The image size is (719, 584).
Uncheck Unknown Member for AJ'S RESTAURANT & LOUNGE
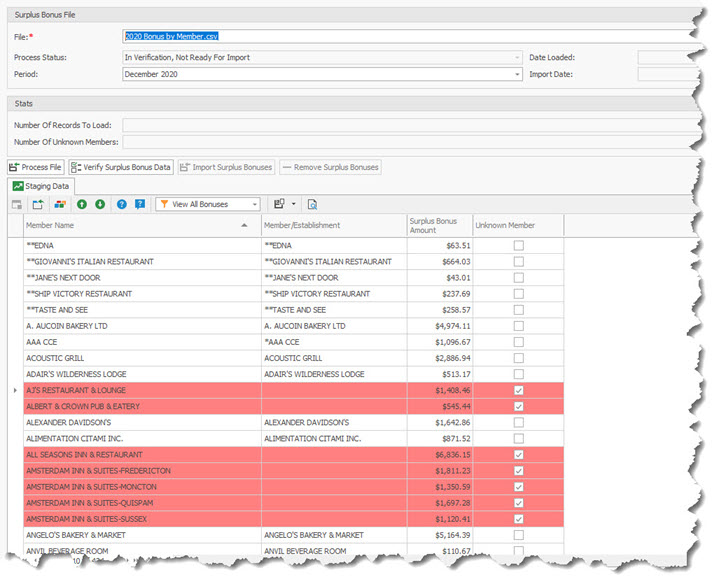coord(518,390)
